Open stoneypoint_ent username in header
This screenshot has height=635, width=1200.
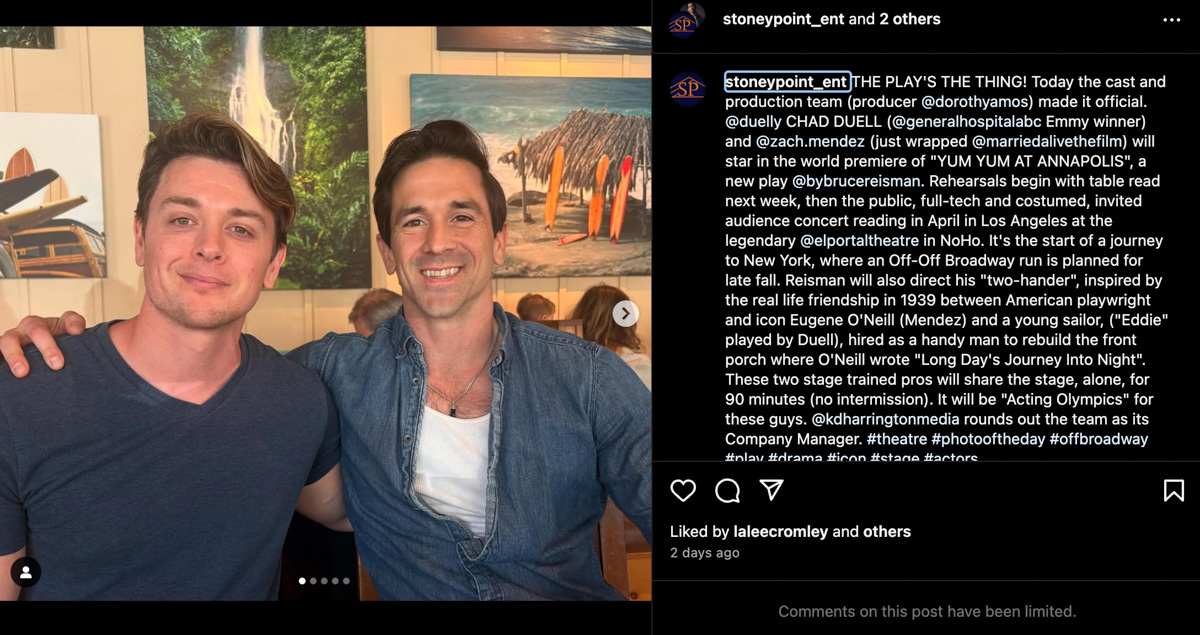pos(783,19)
